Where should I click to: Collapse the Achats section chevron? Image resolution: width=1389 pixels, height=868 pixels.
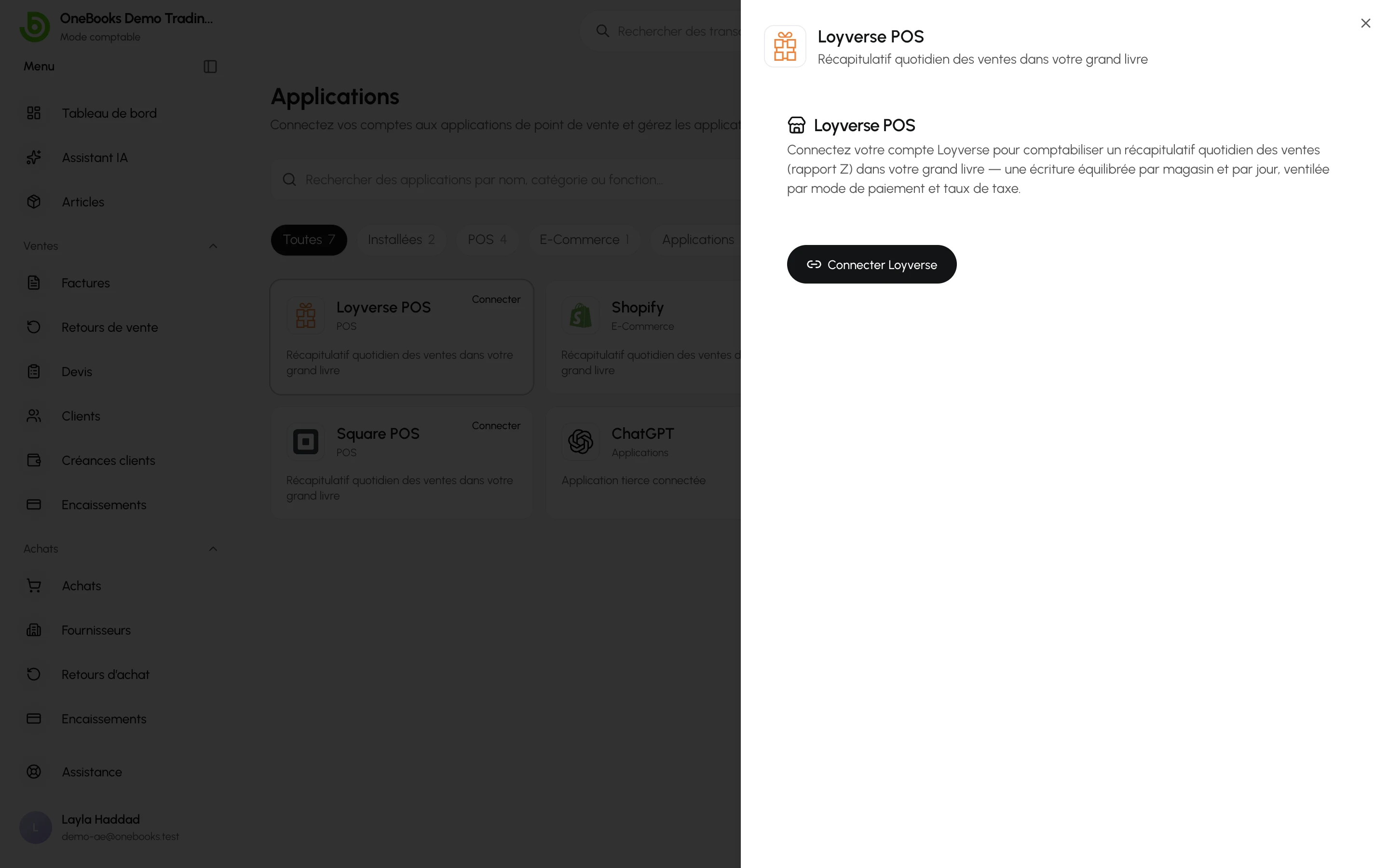click(213, 549)
